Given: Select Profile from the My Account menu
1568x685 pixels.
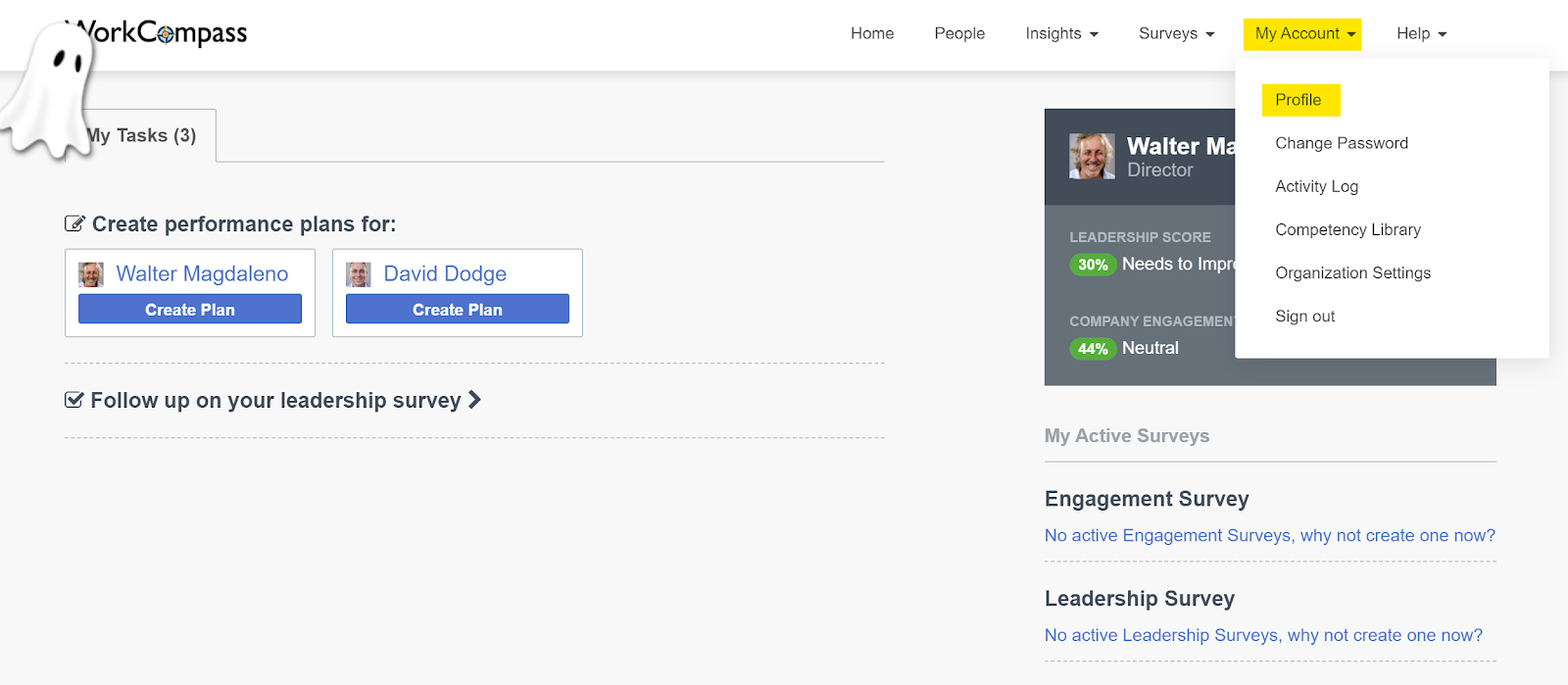Looking at the screenshot, I should [1298, 100].
